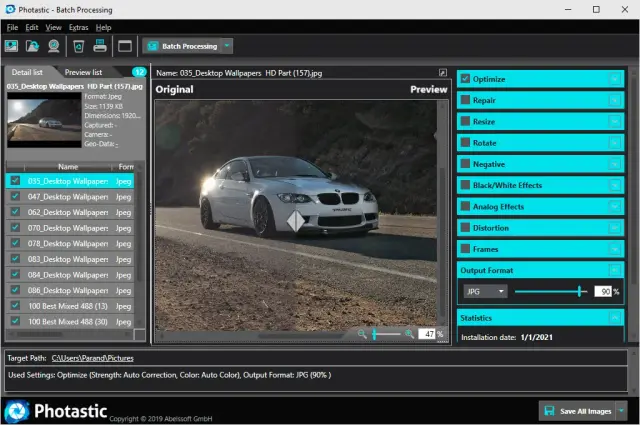Uncheck the 062_Desktop Wallpapers row checkbox

point(15,212)
